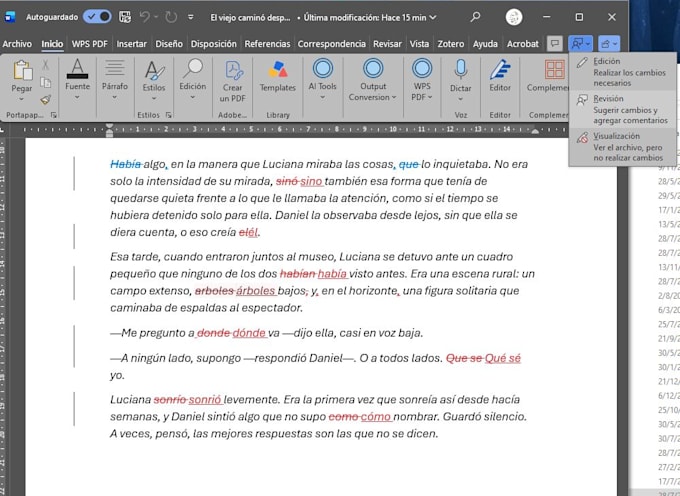Click the search magnifier in the title bar
Image resolution: width=680 pixels, height=496 pixels.
click(x=475, y=17)
